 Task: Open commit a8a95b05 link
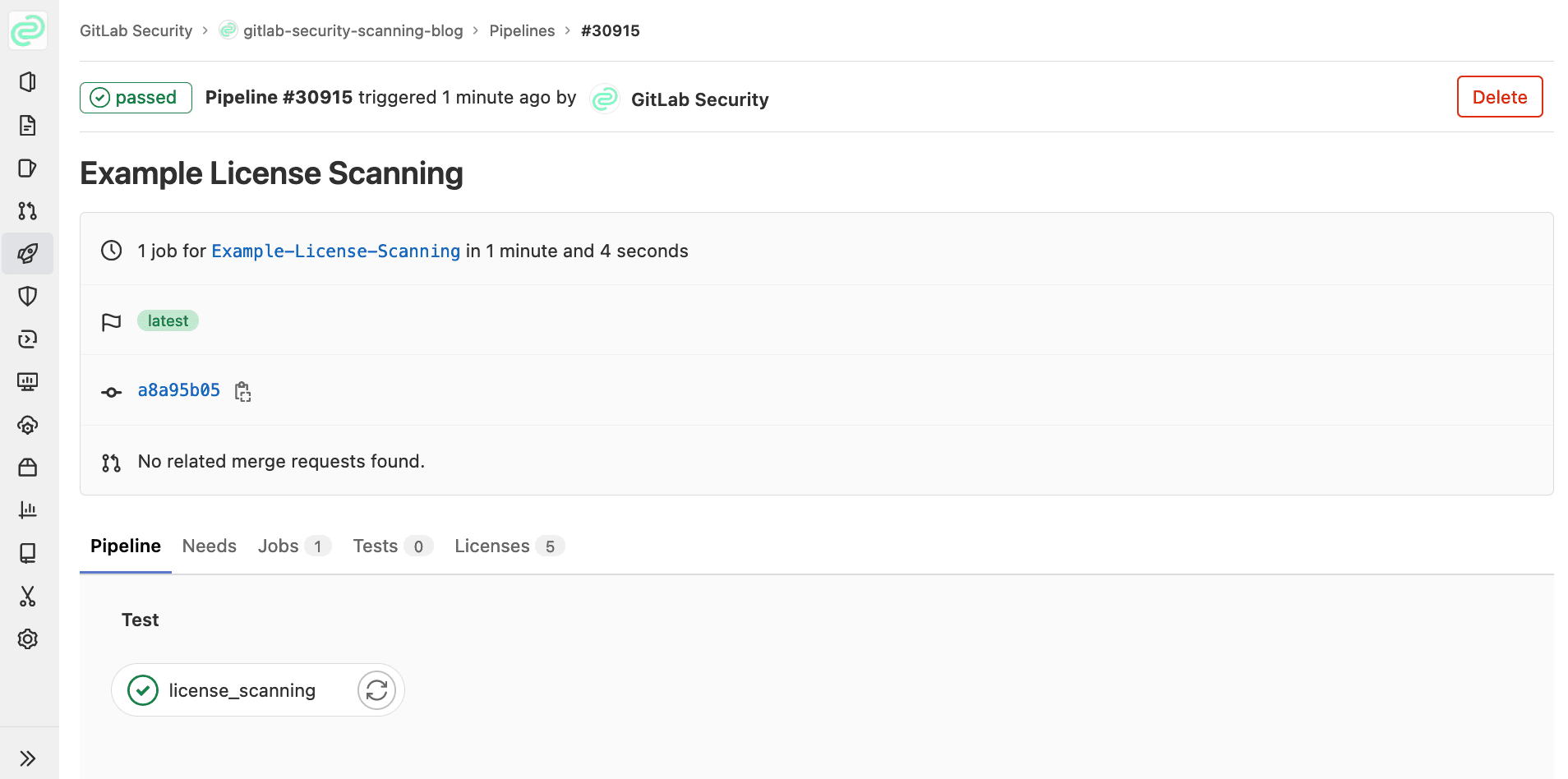click(x=178, y=390)
